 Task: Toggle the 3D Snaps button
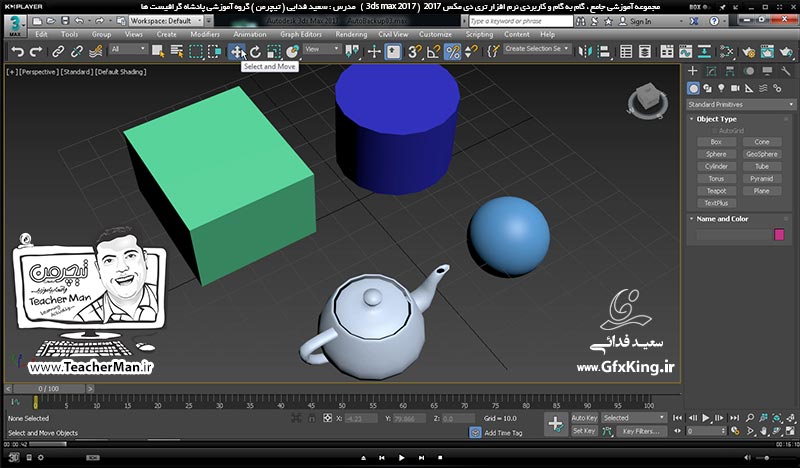[x=415, y=52]
